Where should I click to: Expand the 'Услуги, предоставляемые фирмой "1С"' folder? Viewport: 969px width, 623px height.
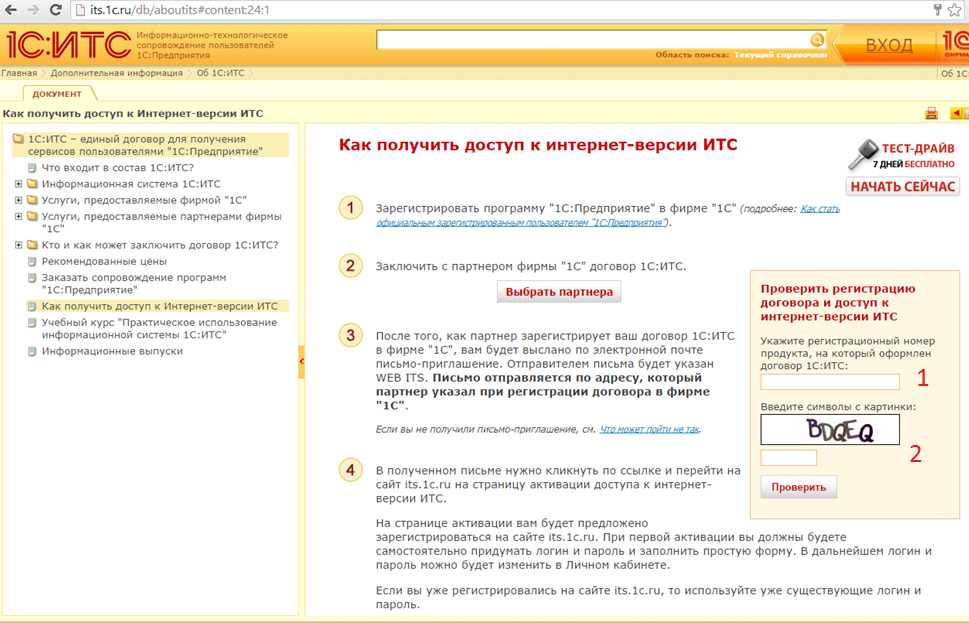point(19,200)
